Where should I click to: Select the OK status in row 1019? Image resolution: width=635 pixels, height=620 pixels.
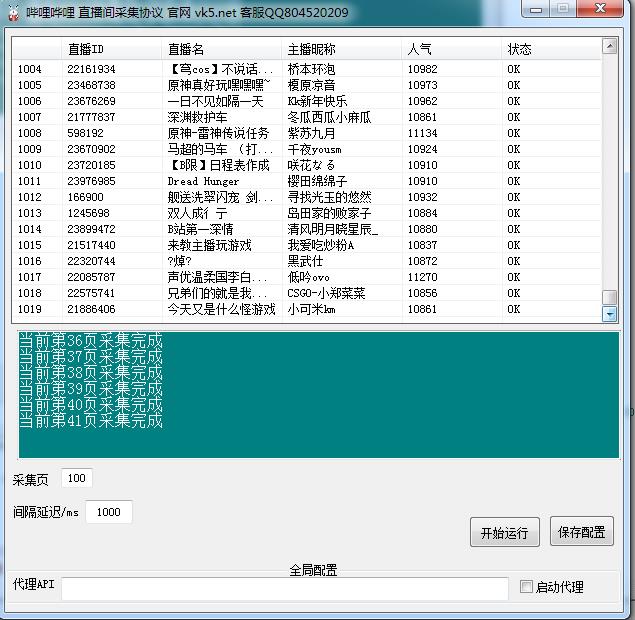pyautogui.click(x=514, y=309)
